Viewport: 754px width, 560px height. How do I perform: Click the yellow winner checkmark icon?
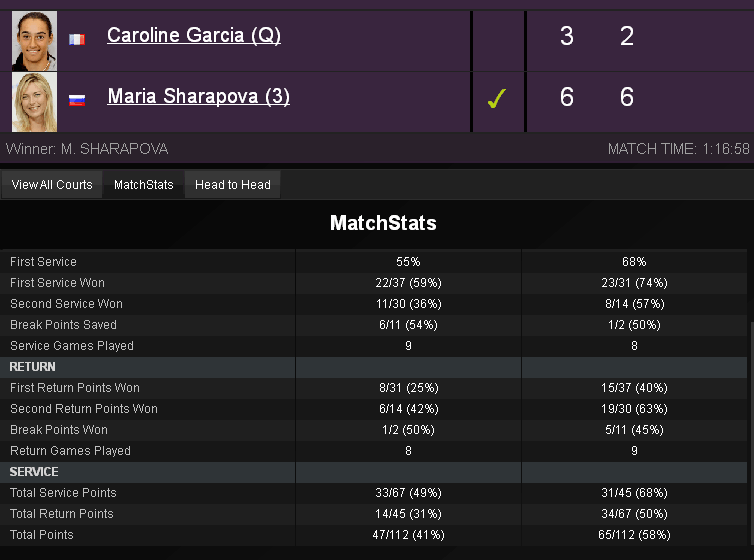pyautogui.click(x=497, y=98)
